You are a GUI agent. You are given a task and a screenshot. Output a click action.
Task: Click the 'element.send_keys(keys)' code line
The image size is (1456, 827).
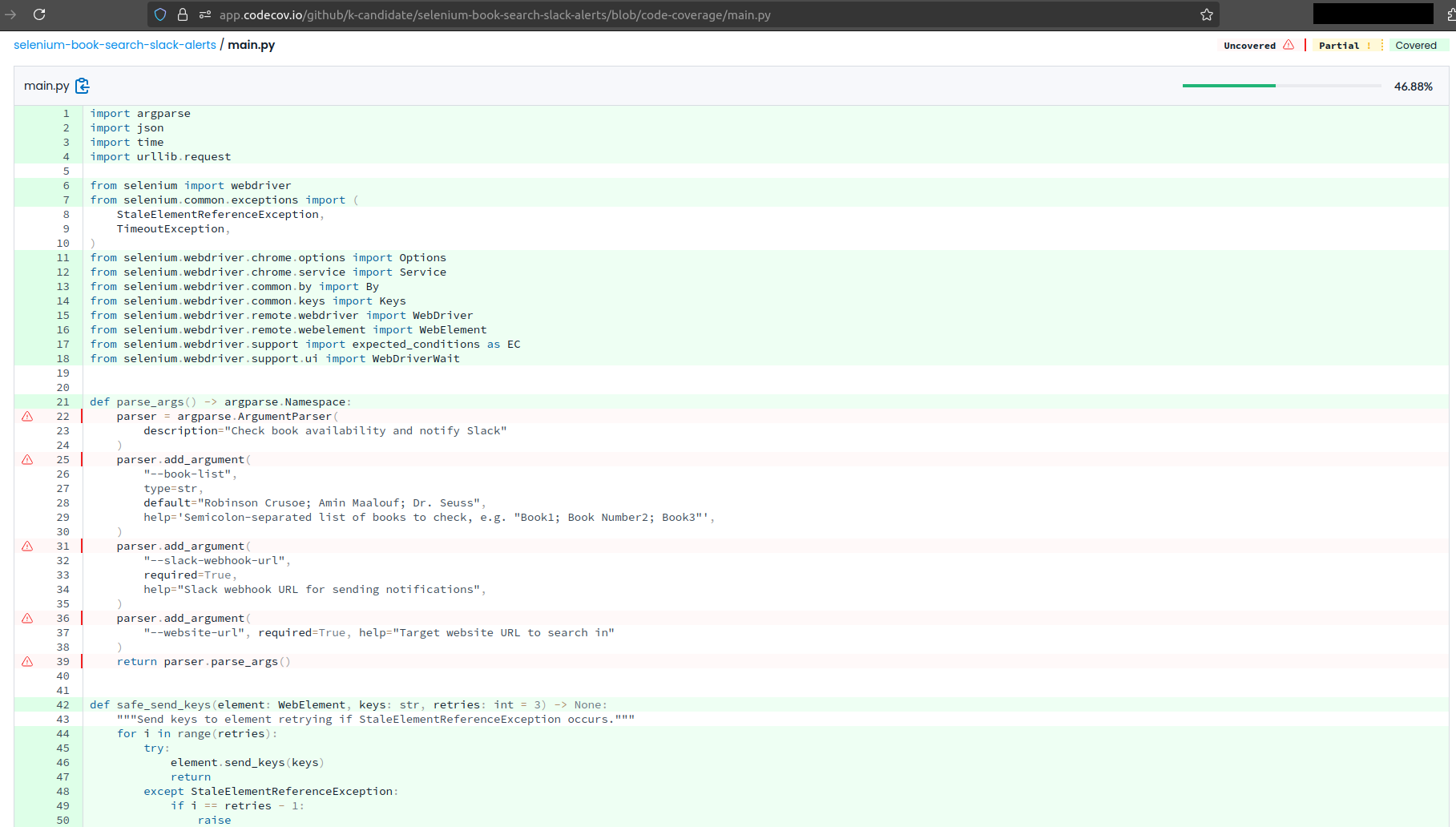[248, 763]
